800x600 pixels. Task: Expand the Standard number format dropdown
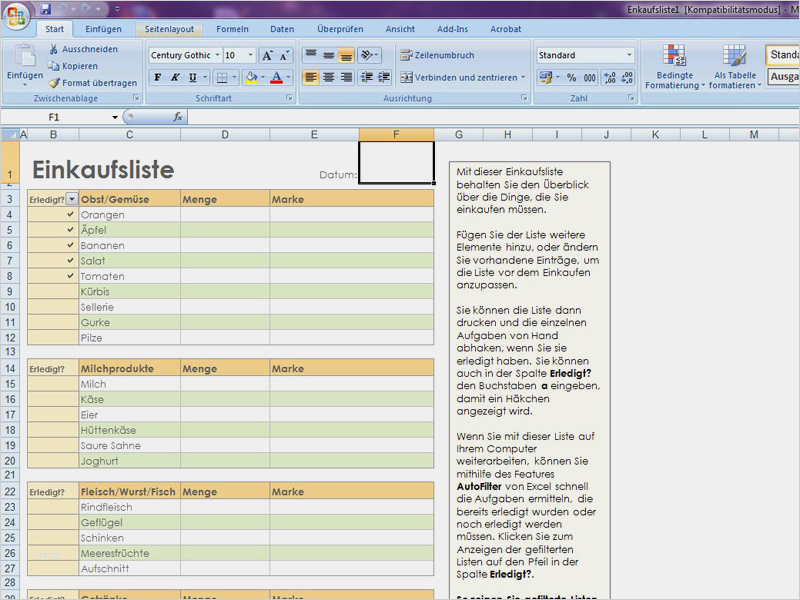click(x=629, y=56)
